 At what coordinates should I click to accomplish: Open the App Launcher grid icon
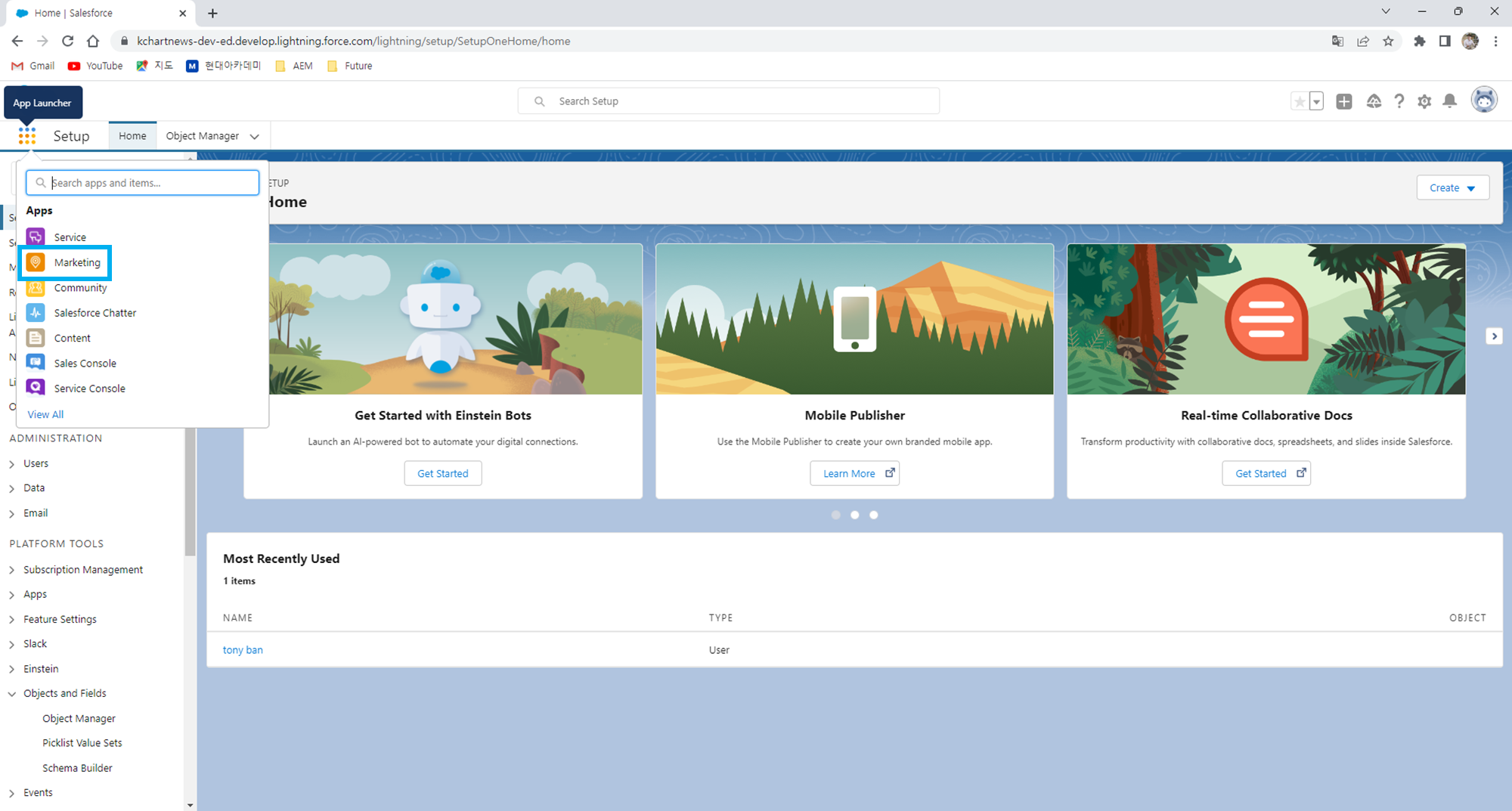click(x=27, y=136)
